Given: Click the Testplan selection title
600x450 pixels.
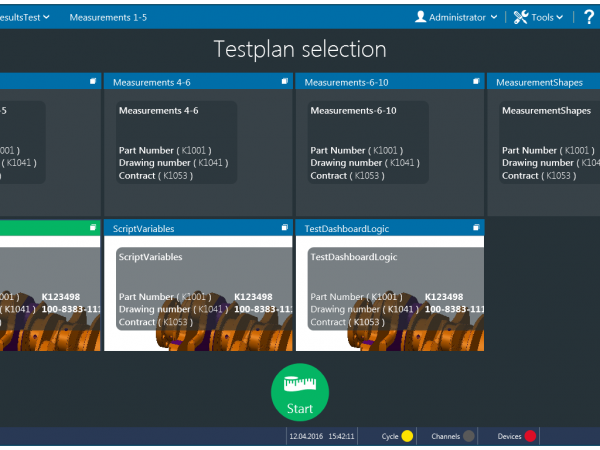Looking at the screenshot, I should coord(300,49).
